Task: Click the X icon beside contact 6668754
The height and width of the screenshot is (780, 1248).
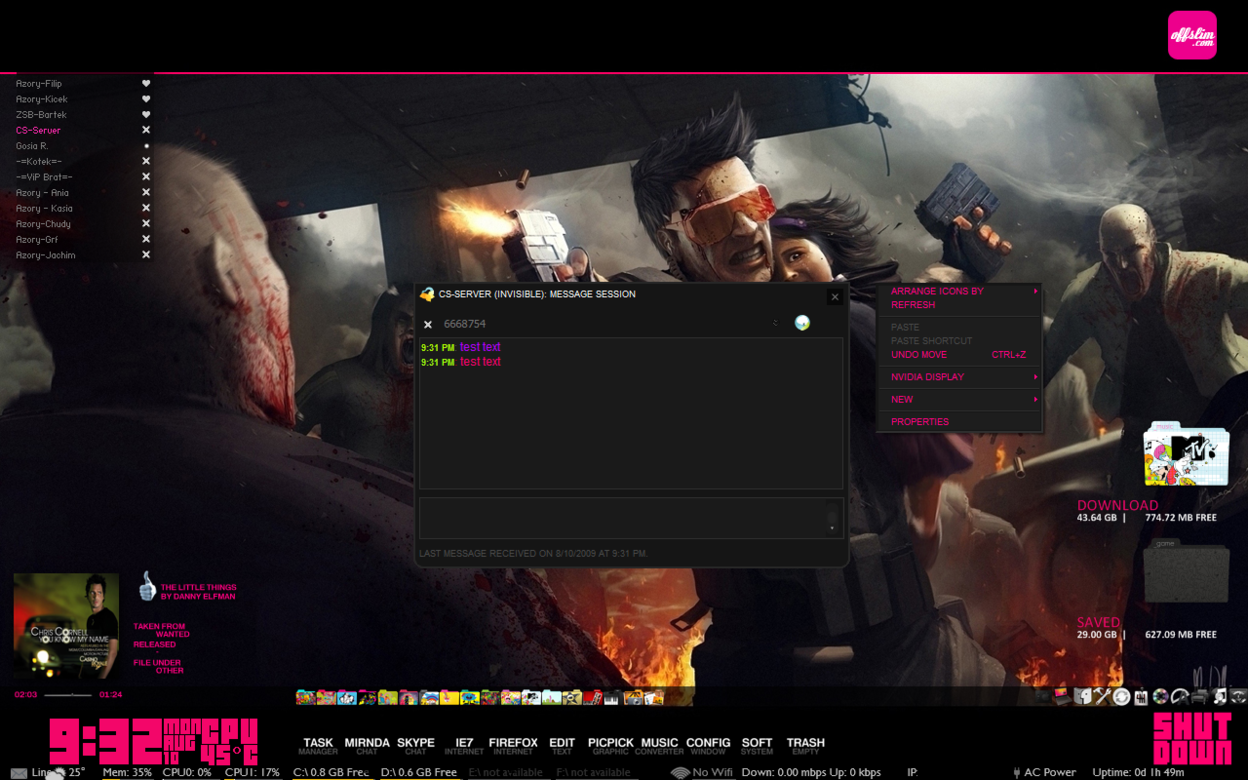Action: pos(428,324)
